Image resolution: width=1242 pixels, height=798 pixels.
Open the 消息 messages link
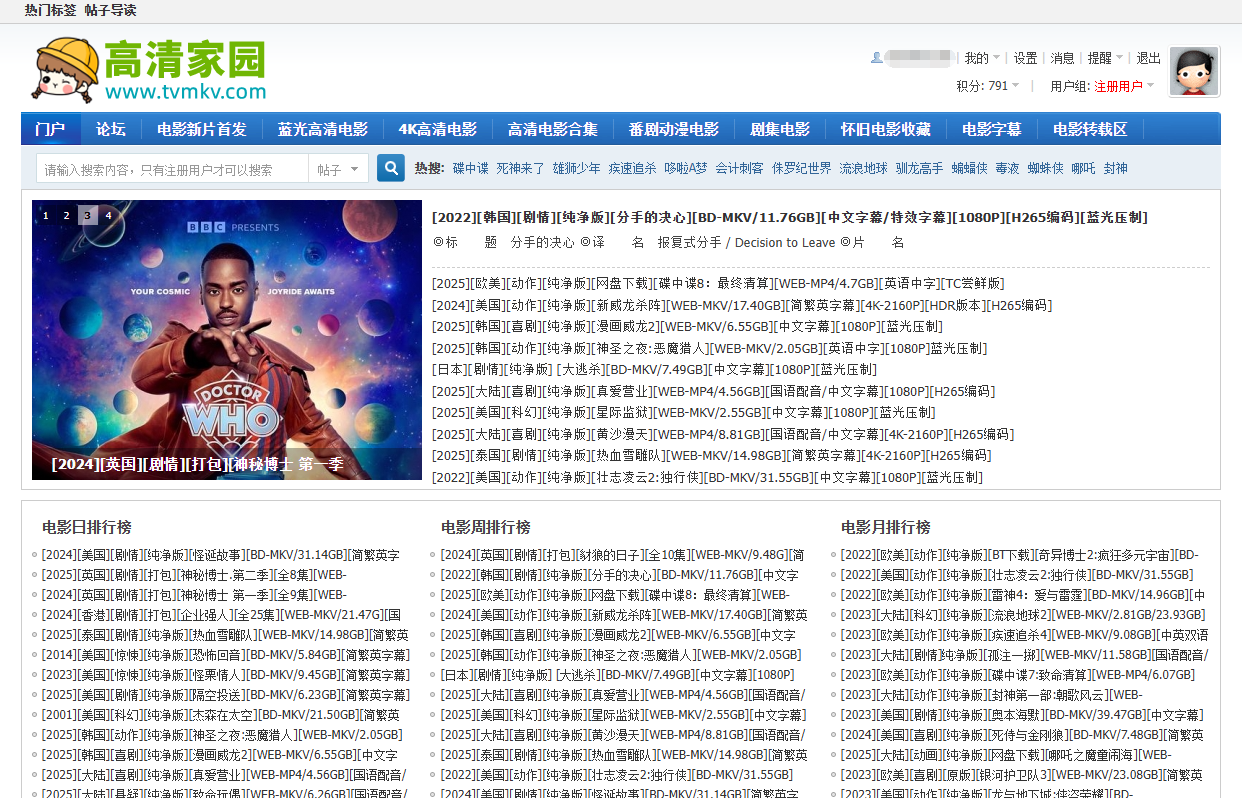click(1062, 58)
